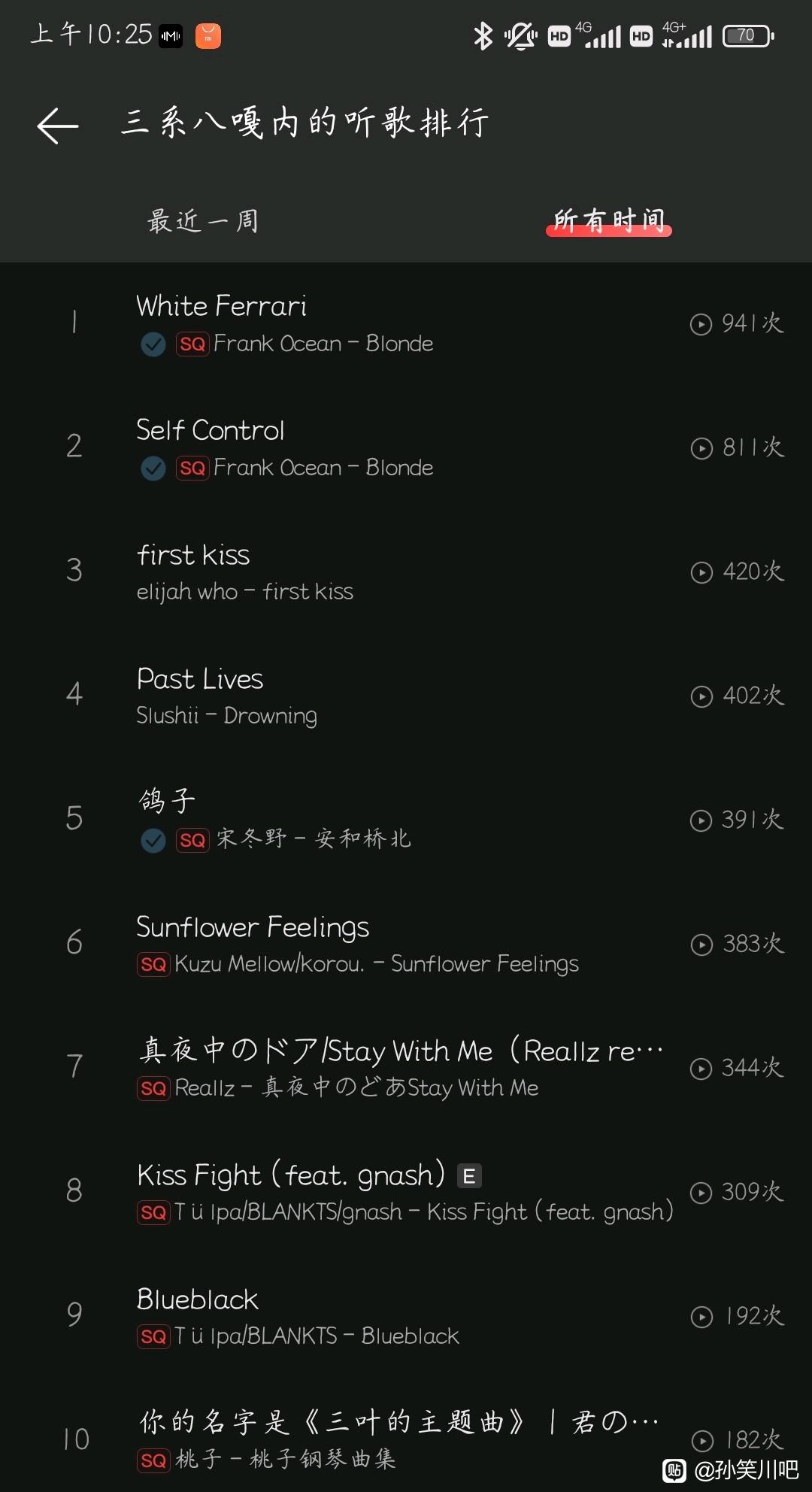812x1492 pixels.
Task: Click the blue verified checkmark under Self Control
Action: tap(153, 469)
